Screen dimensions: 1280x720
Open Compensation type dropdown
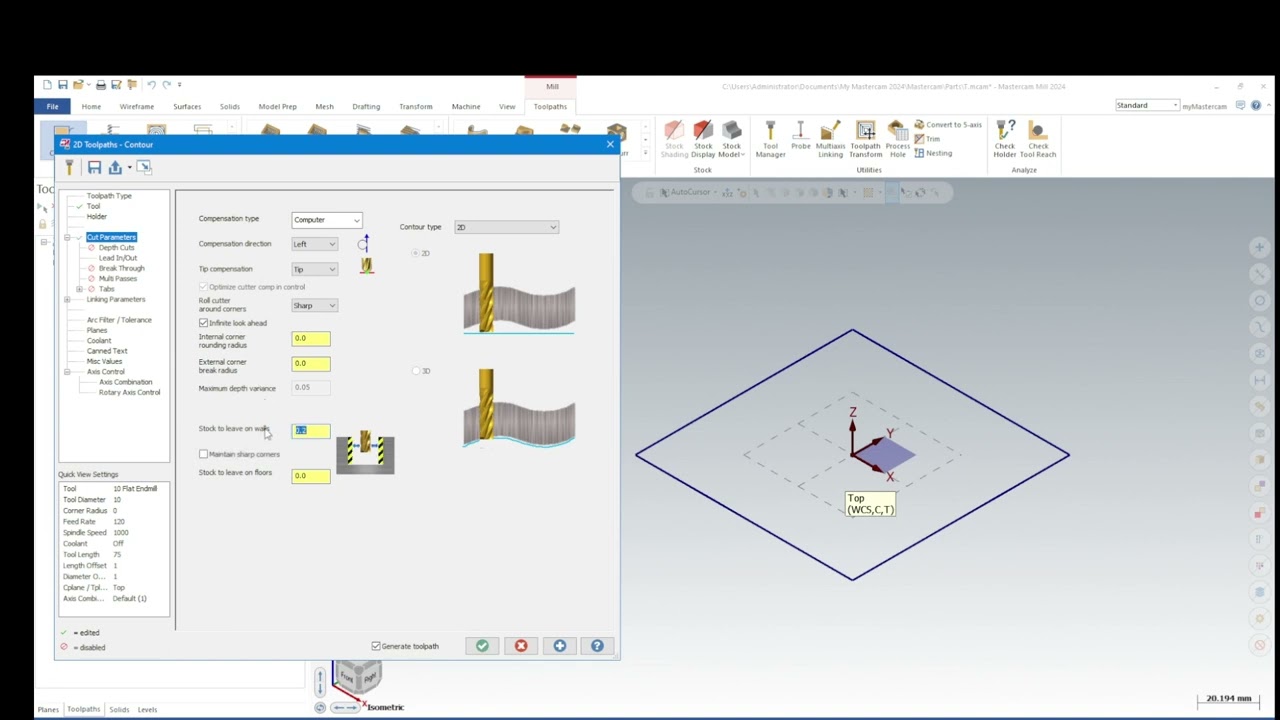coord(327,220)
